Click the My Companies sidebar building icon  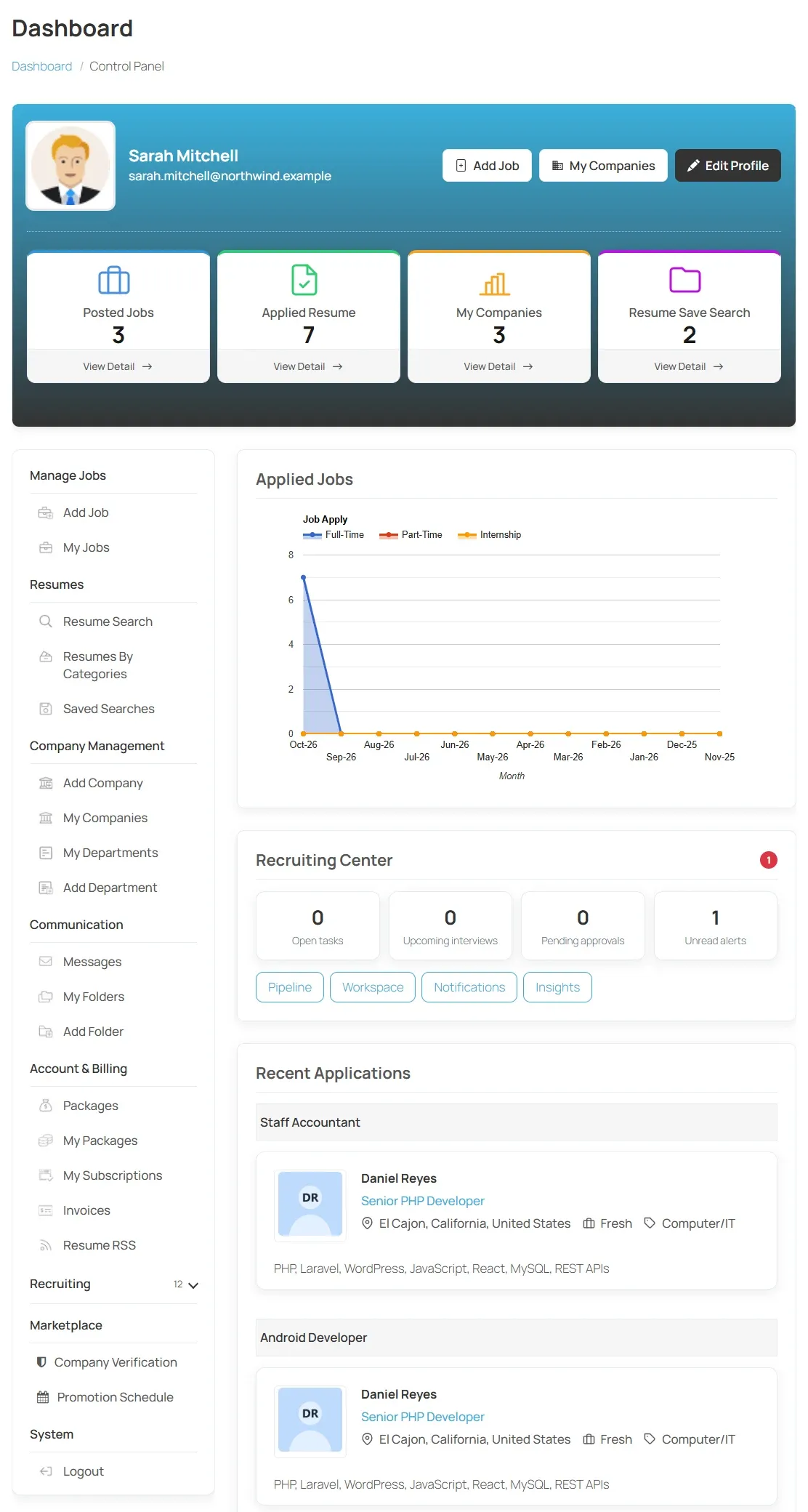coord(46,818)
